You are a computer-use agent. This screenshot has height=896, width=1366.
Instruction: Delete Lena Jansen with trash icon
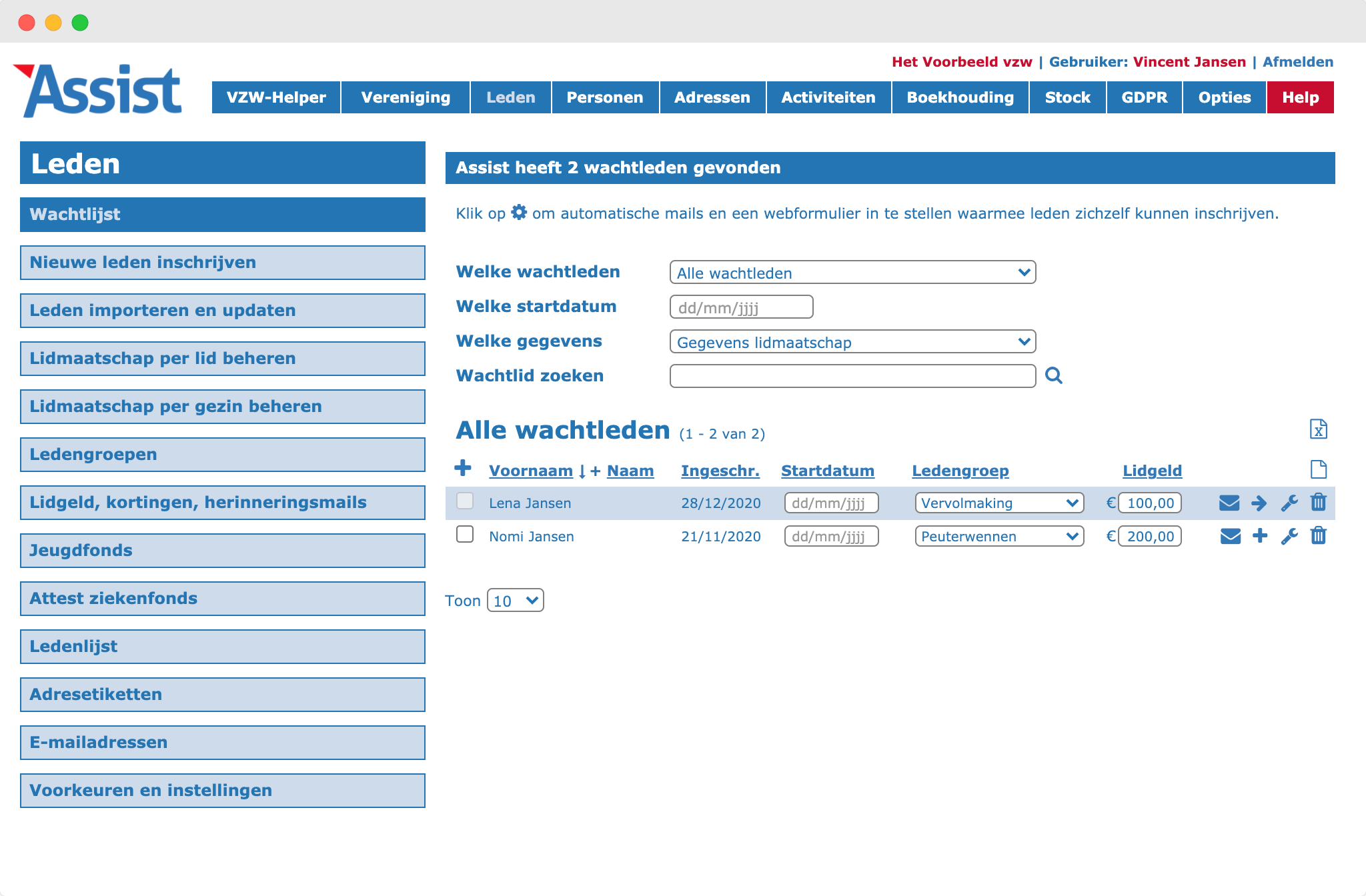pos(1319,502)
